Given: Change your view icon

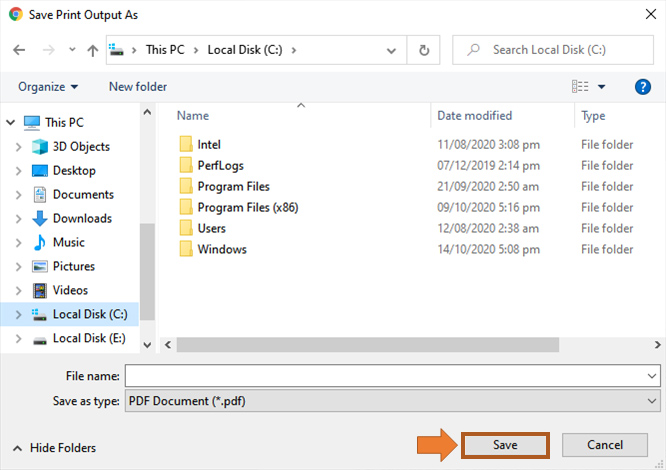Looking at the screenshot, I should pos(580,87).
